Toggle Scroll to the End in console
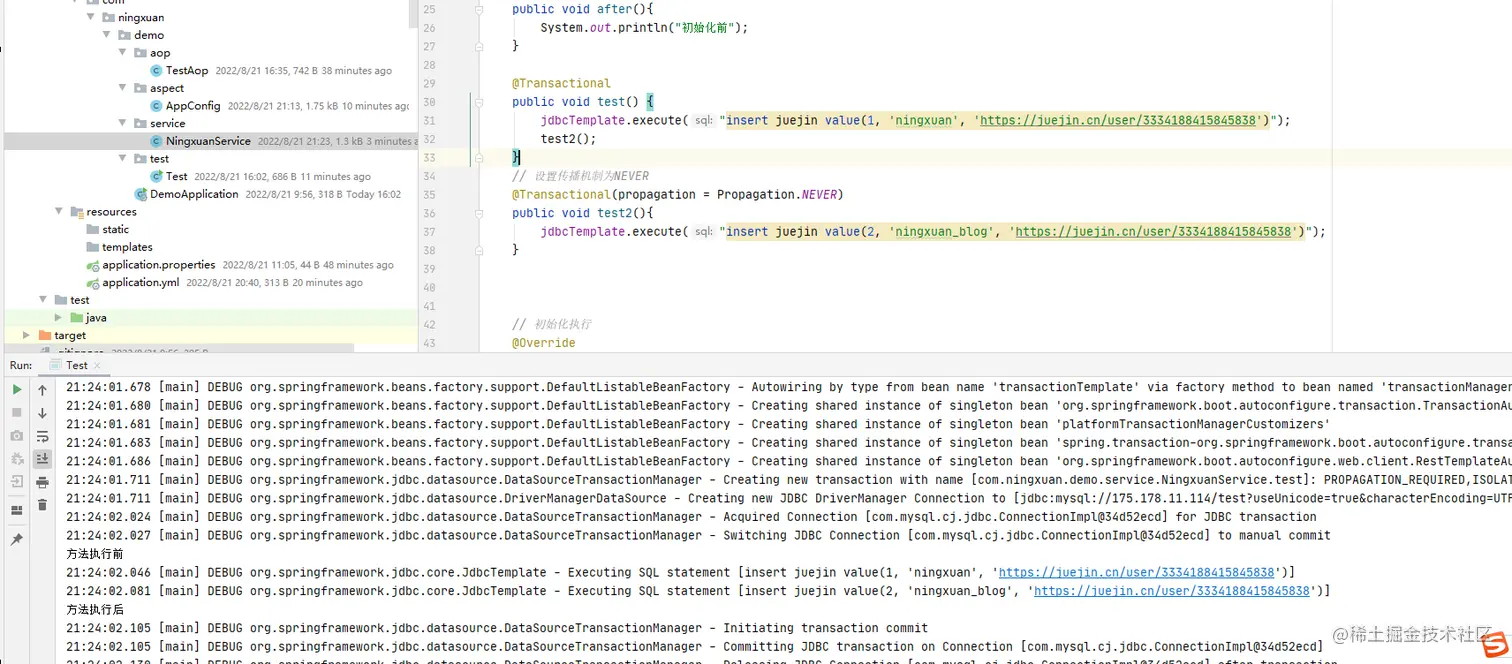Viewport: 1512px width, 664px height. click(x=42, y=459)
